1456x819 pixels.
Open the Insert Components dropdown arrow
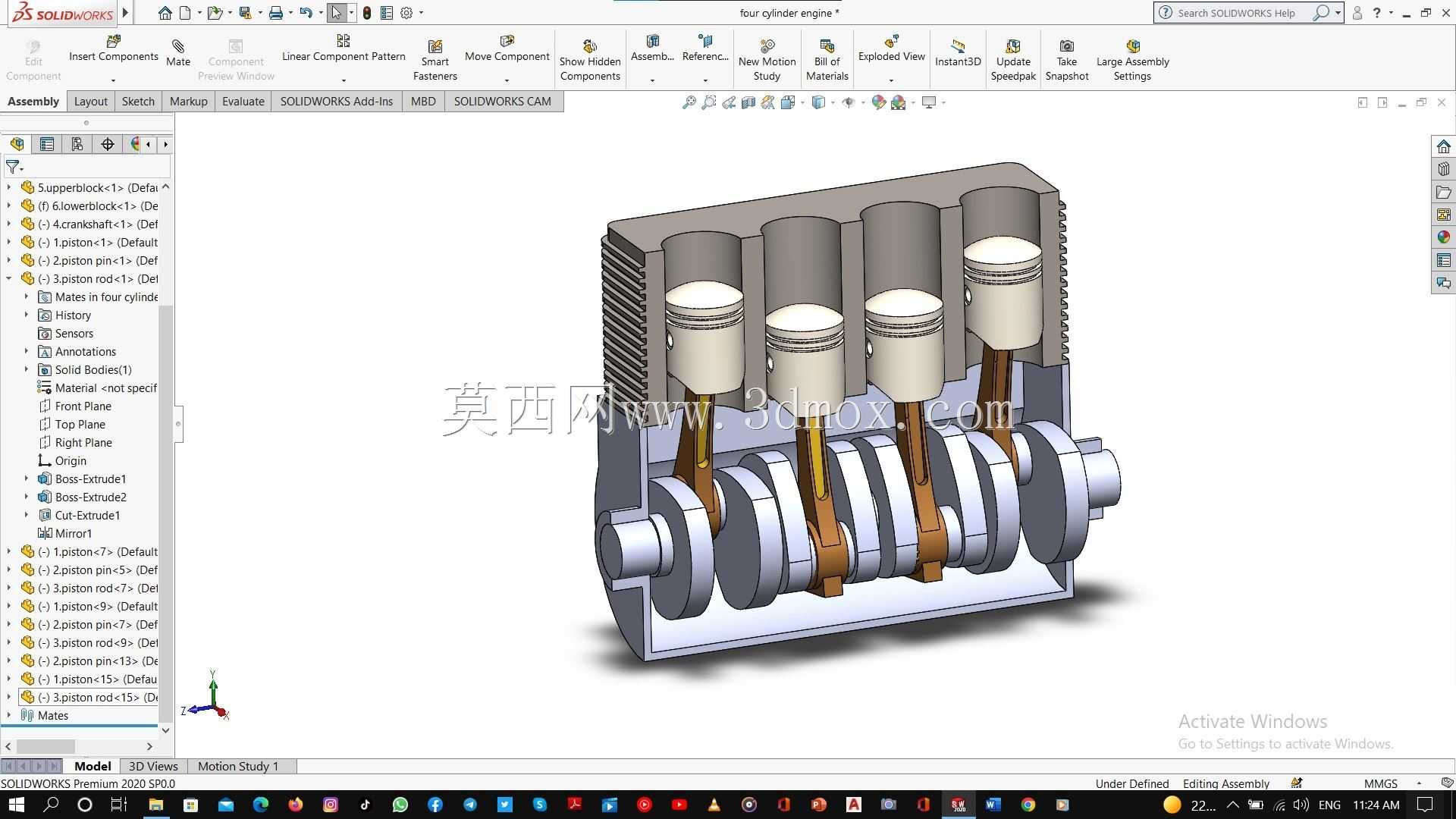click(x=113, y=80)
